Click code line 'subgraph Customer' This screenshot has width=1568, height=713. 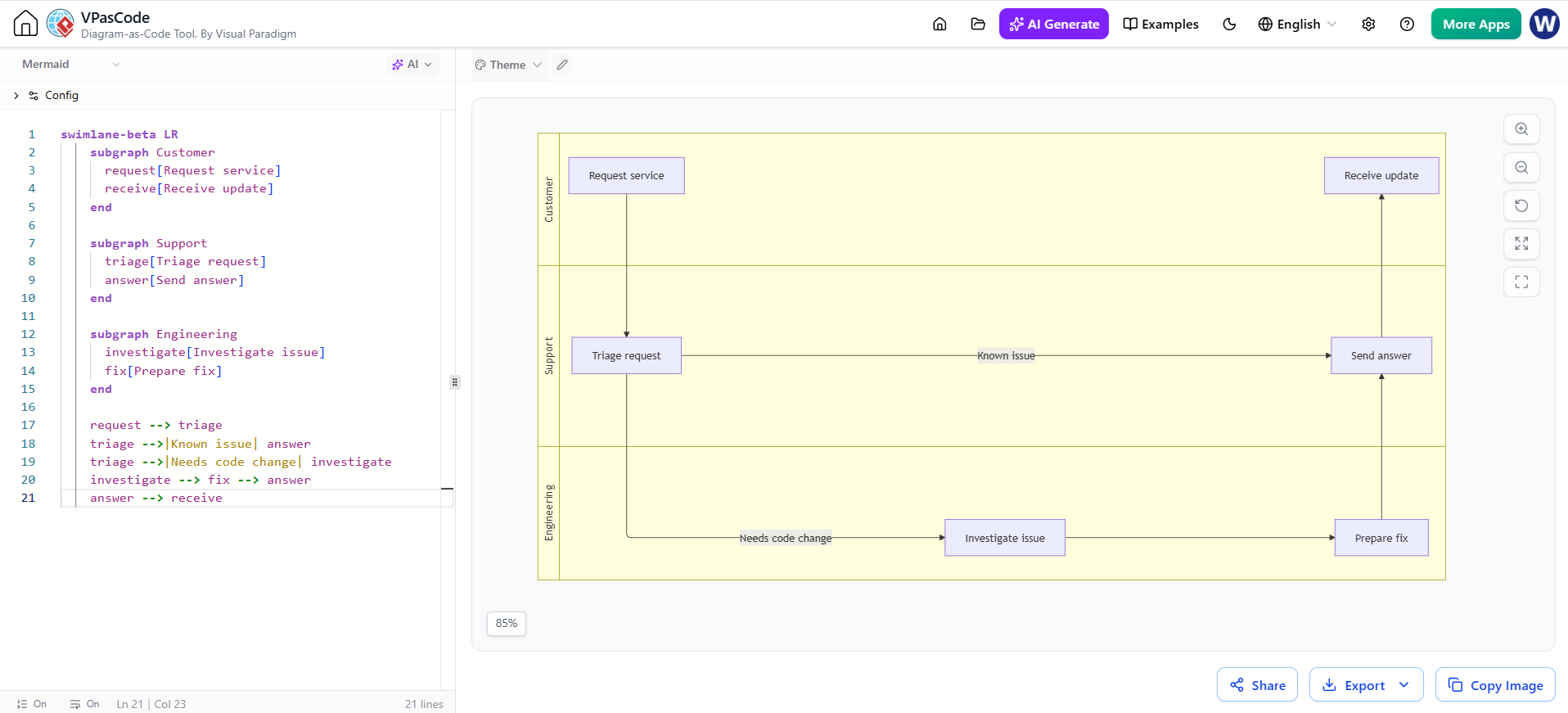(x=152, y=152)
